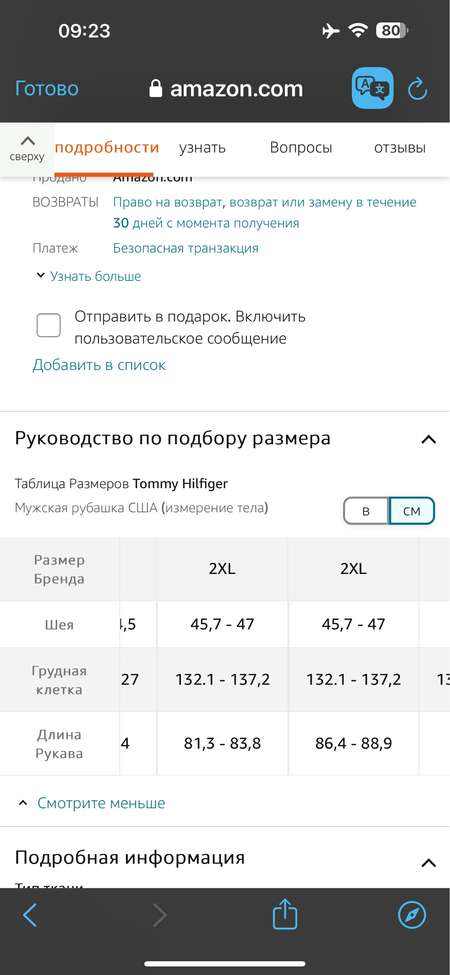Check the Отправить в подарок checkbox
450x975 pixels.
click(x=48, y=326)
